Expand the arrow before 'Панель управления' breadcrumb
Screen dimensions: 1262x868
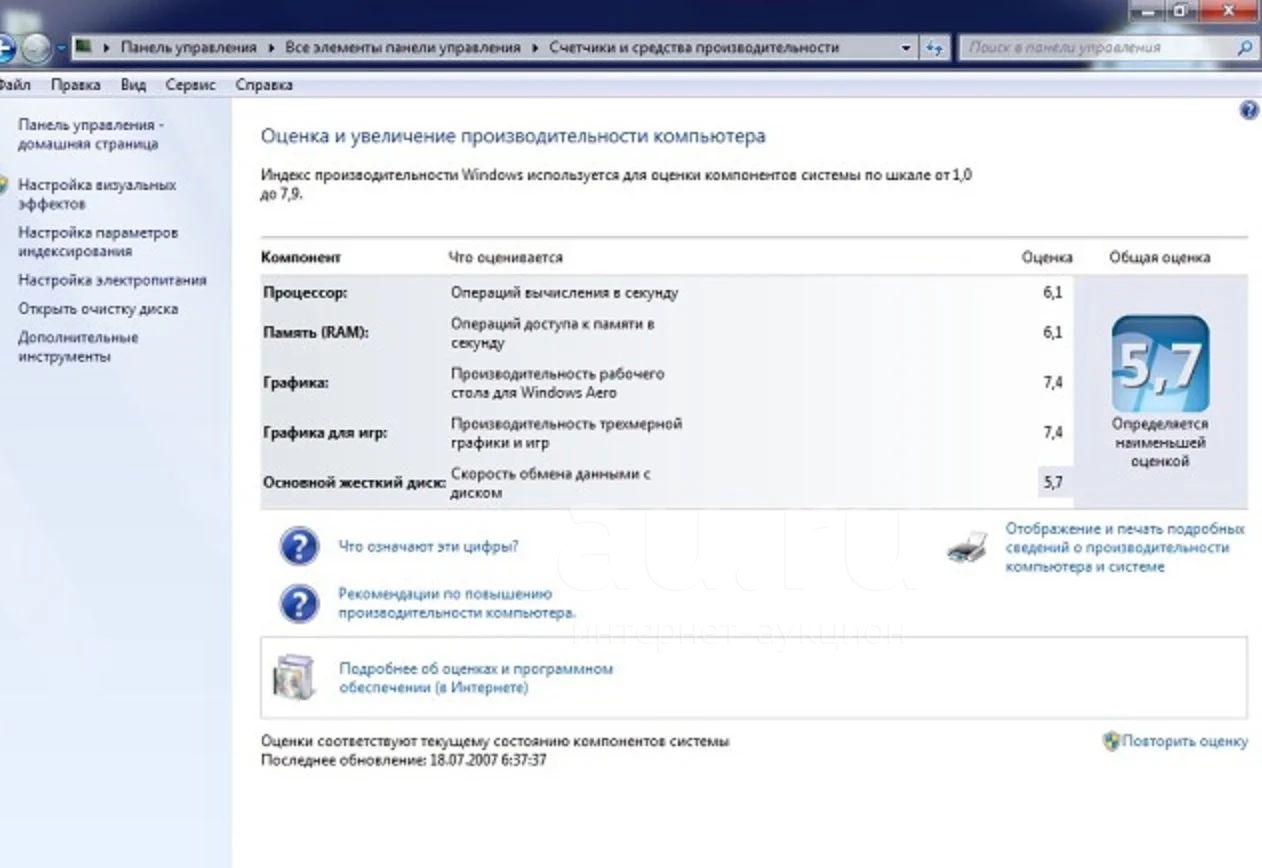(x=106, y=47)
